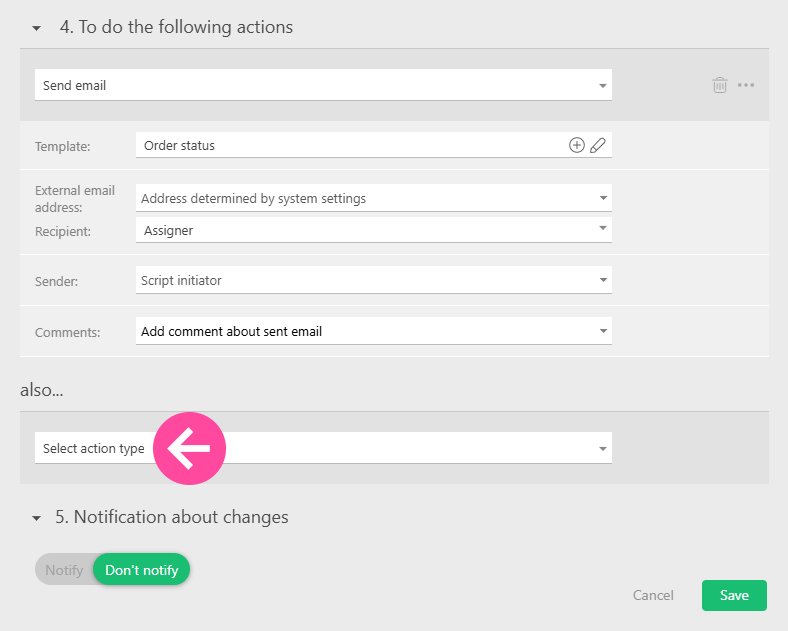
Task: Click the section 4 heading text
Action: tap(176, 27)
